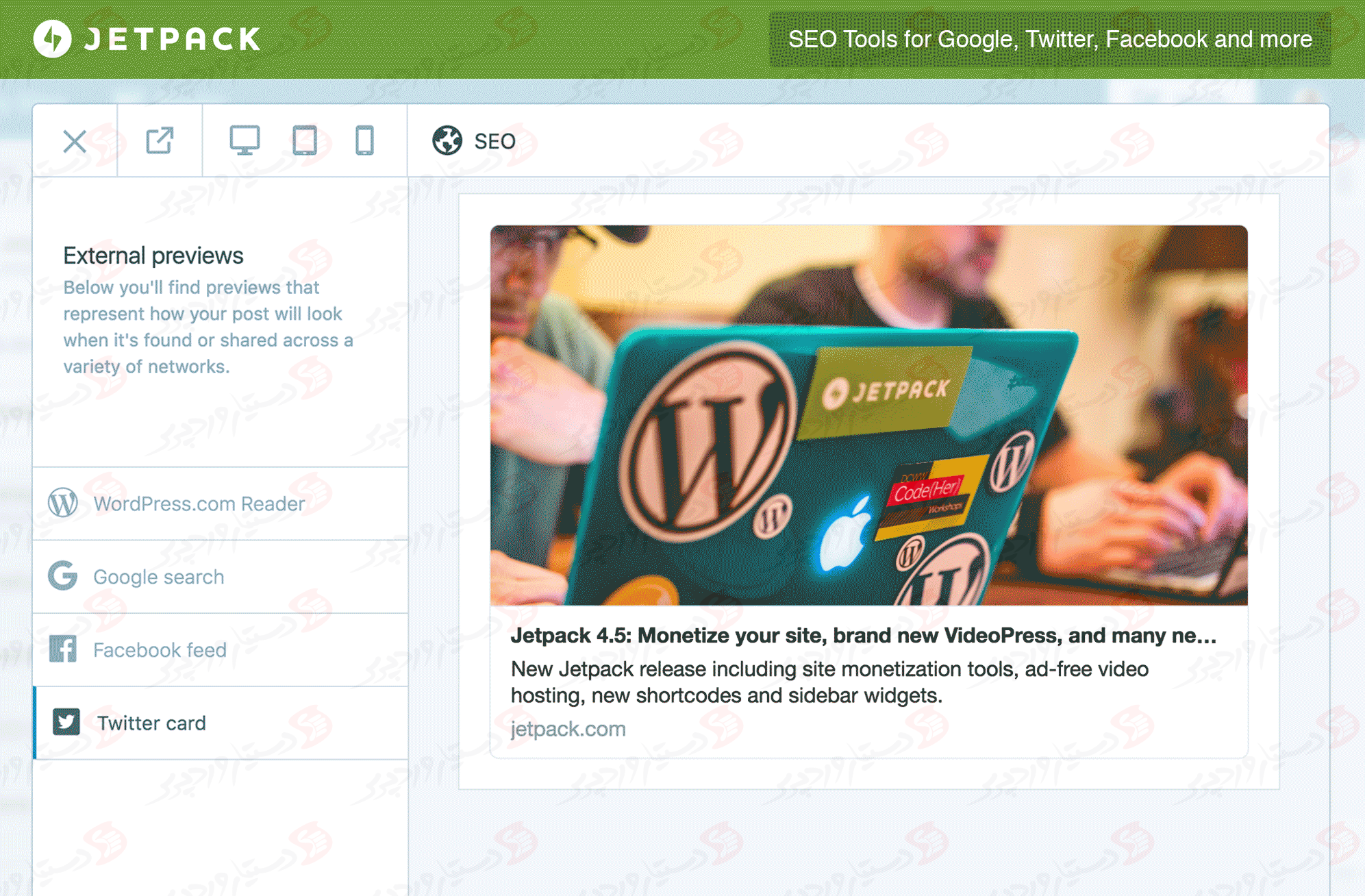Viewport: 1365px width, 896px height.
Task: Click the SEO label in the toolbar
Action: pyautogui.click(x=493, y=141)
